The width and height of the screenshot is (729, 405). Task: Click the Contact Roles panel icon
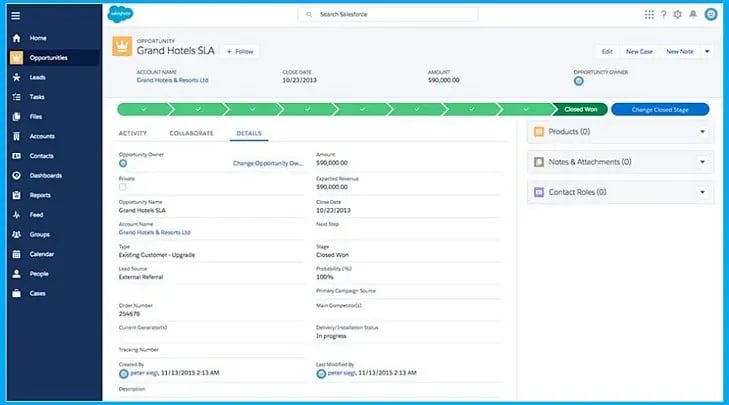pyautogui.click(x=539, y=192)
